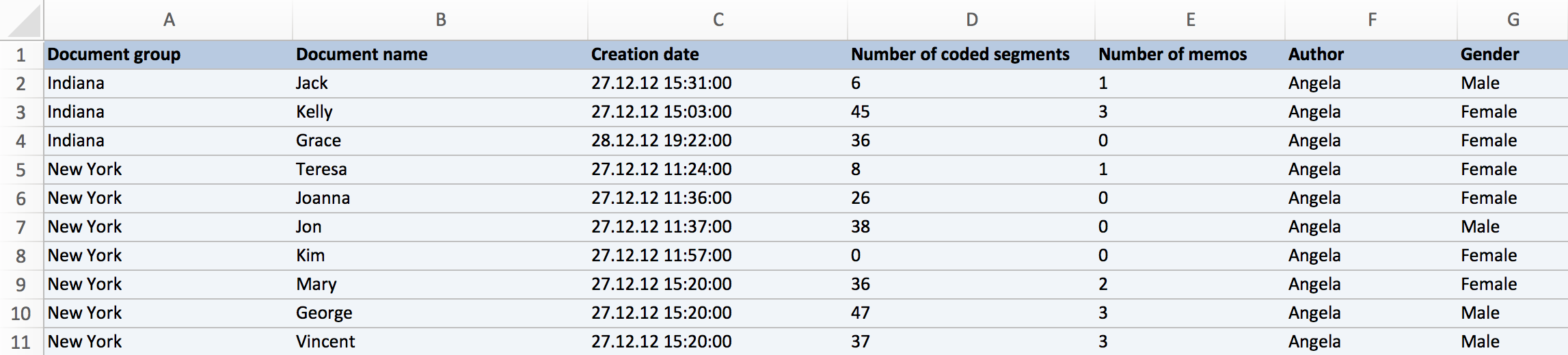Click date "27.12.12 11:37:00"

(661, 227)
